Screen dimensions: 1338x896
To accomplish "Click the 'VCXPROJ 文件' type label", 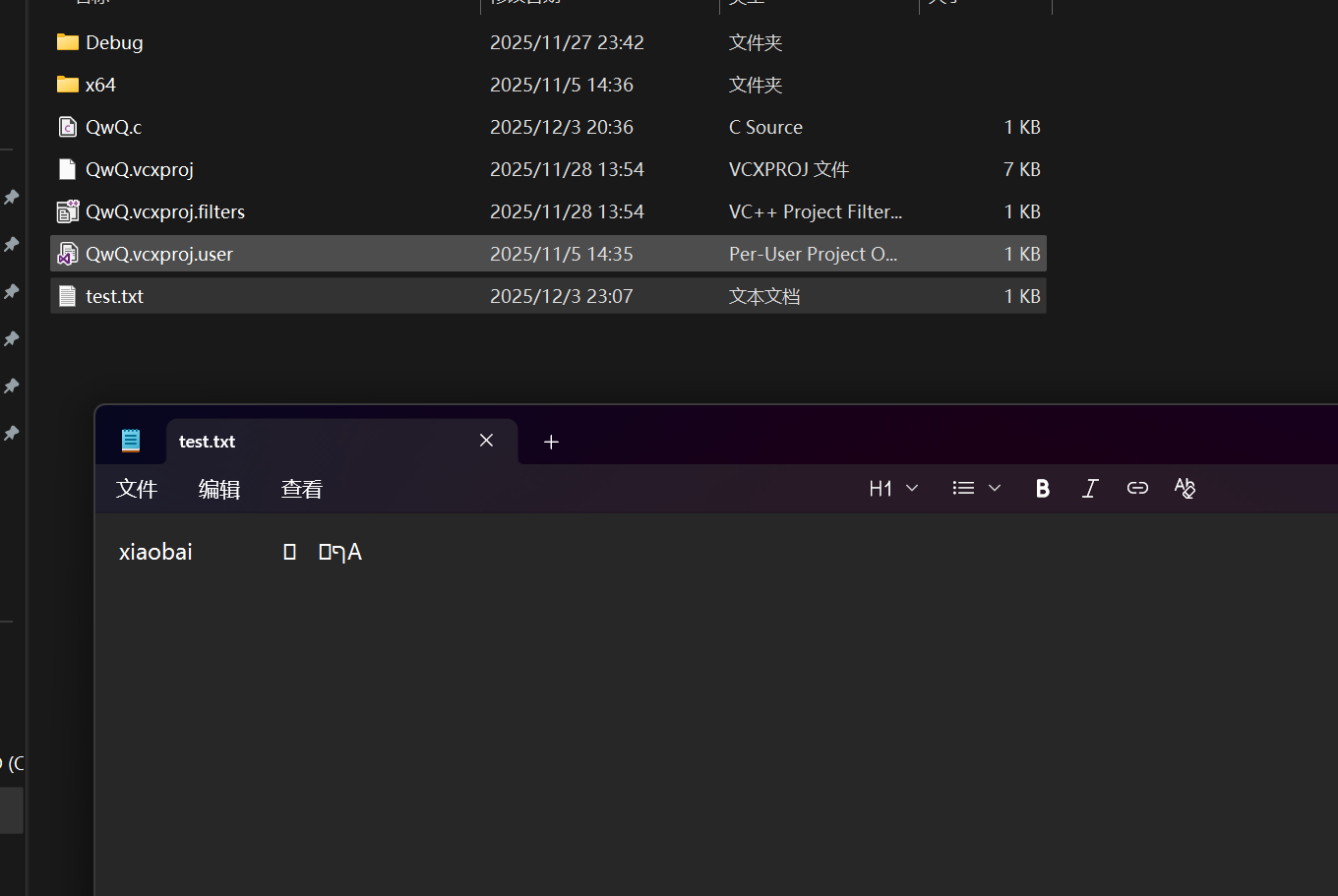I will pyautogui.click(x=789, y=169).
